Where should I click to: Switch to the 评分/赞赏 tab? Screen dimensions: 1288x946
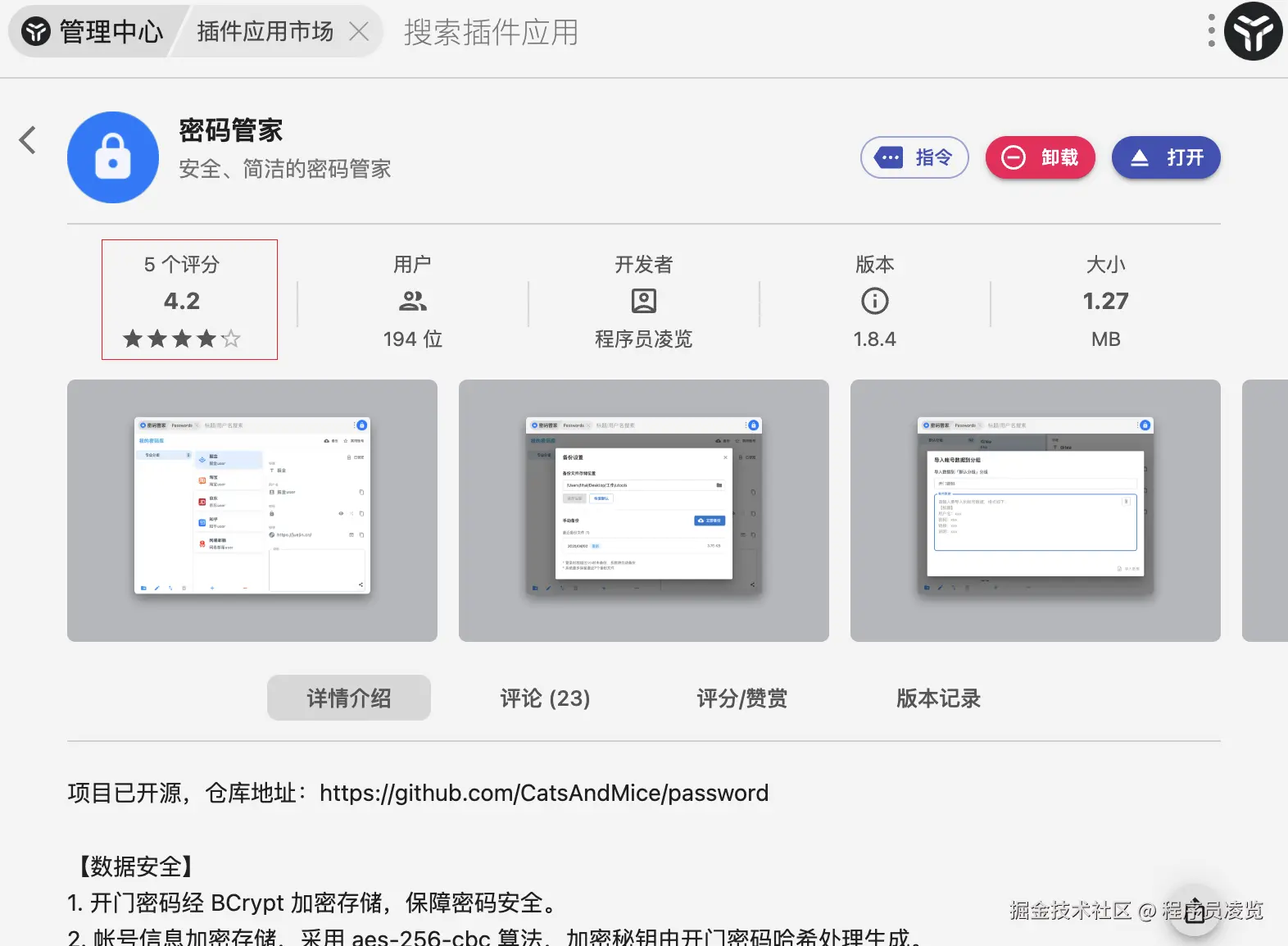742,698
